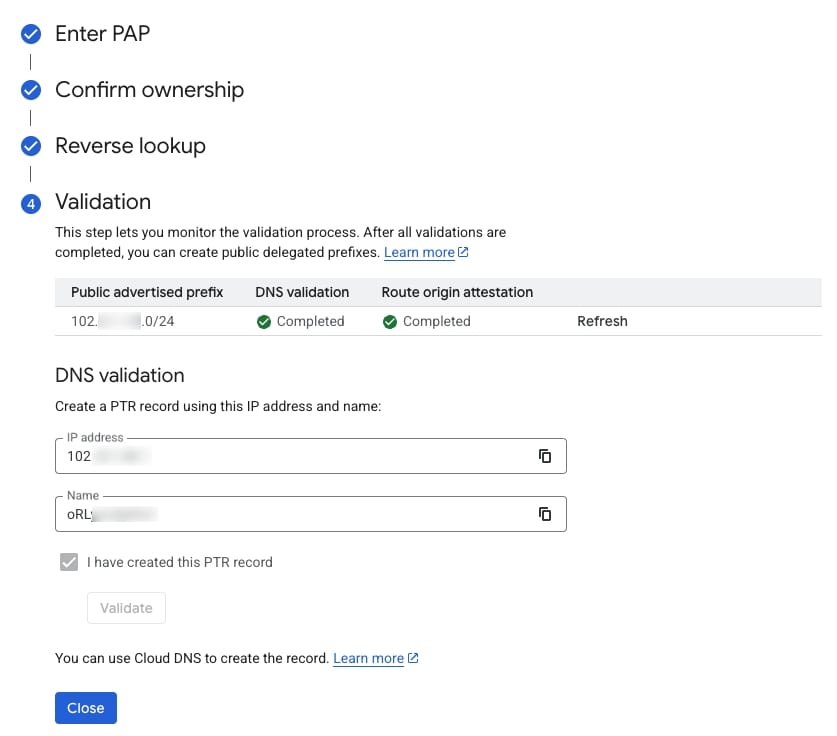Close the validation wizard with Close button
Viewport: 837px width, 736px height.
tap(86, 708)
